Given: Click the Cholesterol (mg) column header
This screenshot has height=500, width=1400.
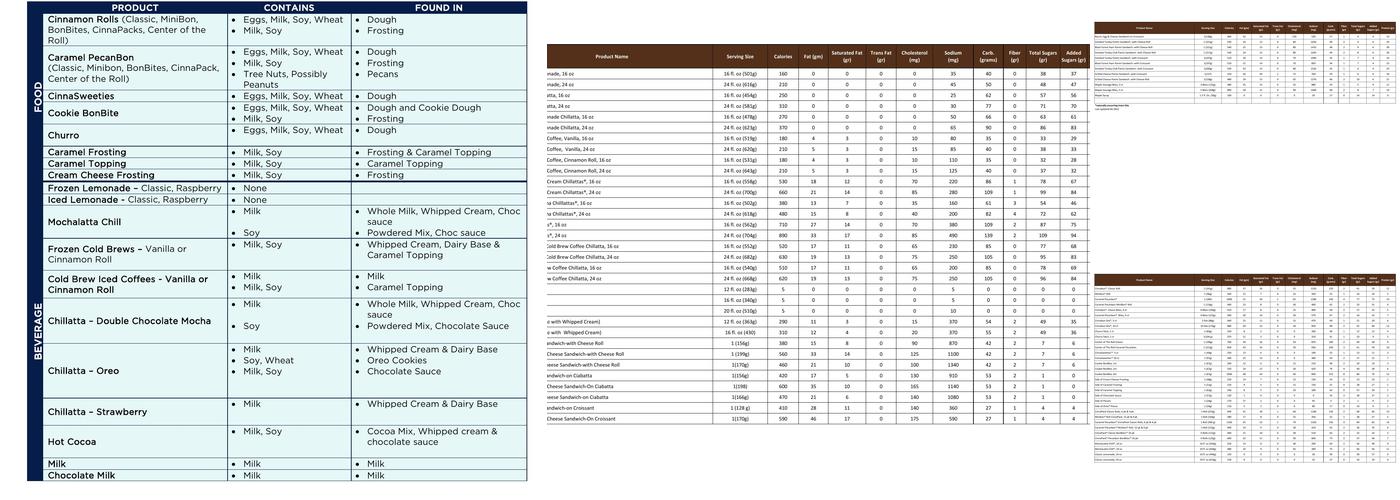Looking at the screenshot, I should 914,57.
